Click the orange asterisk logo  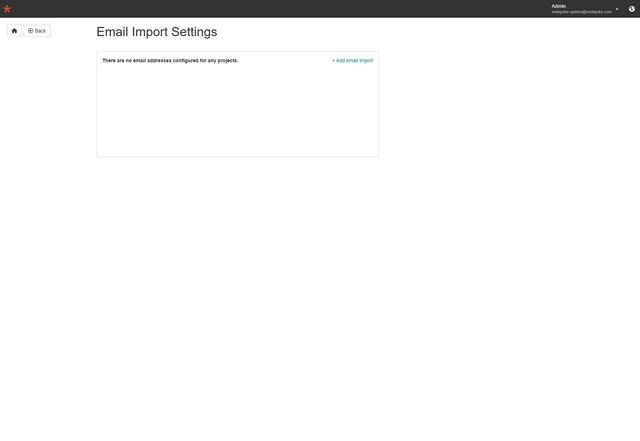[7, 9]
